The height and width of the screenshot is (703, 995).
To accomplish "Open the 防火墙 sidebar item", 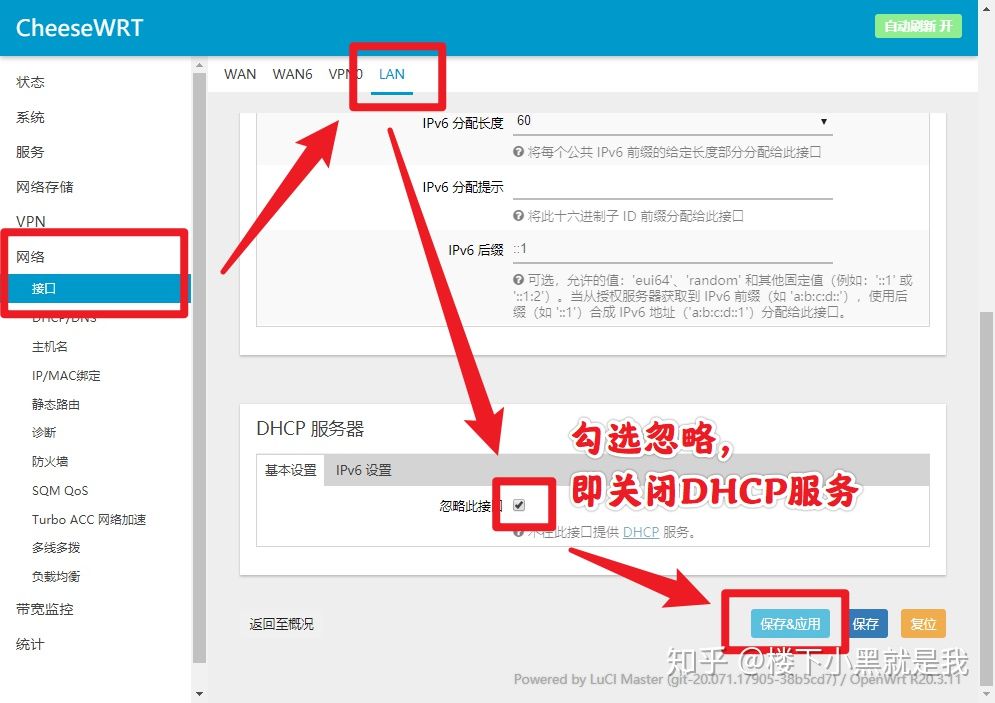I will pos(50,462).
